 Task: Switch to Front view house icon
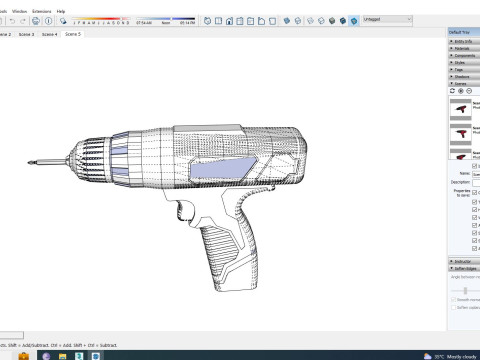(229, 21)
